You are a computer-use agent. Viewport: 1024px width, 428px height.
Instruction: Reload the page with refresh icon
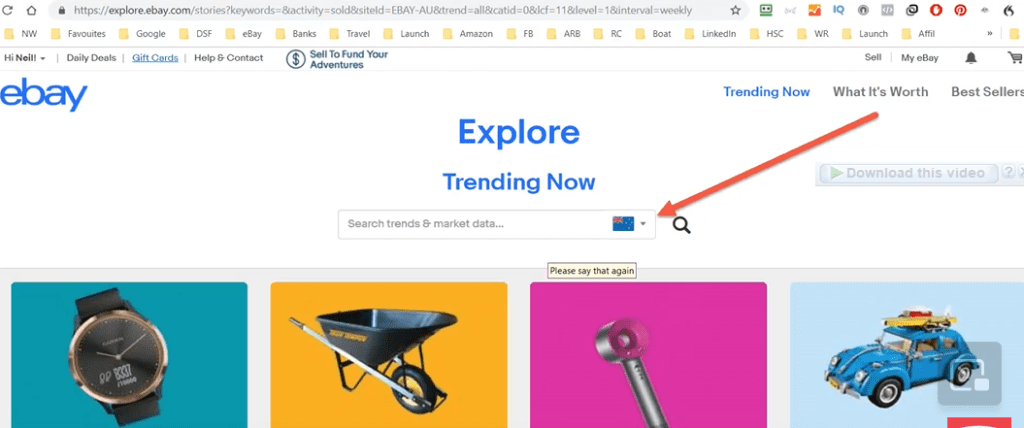coord(8,10)
